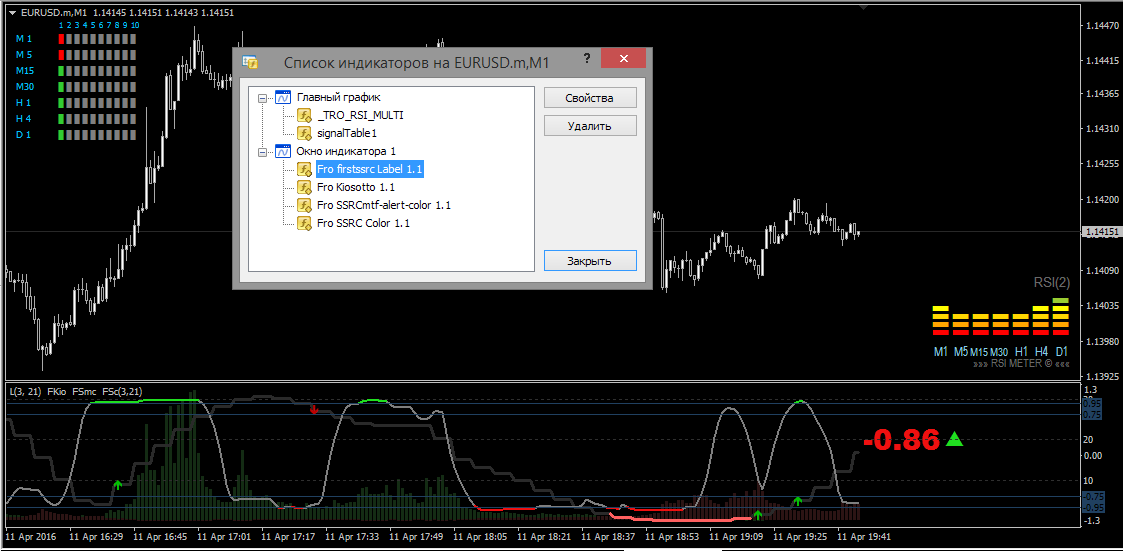
Task: Click the H 1 signal table label
Action: pos(24,103)
